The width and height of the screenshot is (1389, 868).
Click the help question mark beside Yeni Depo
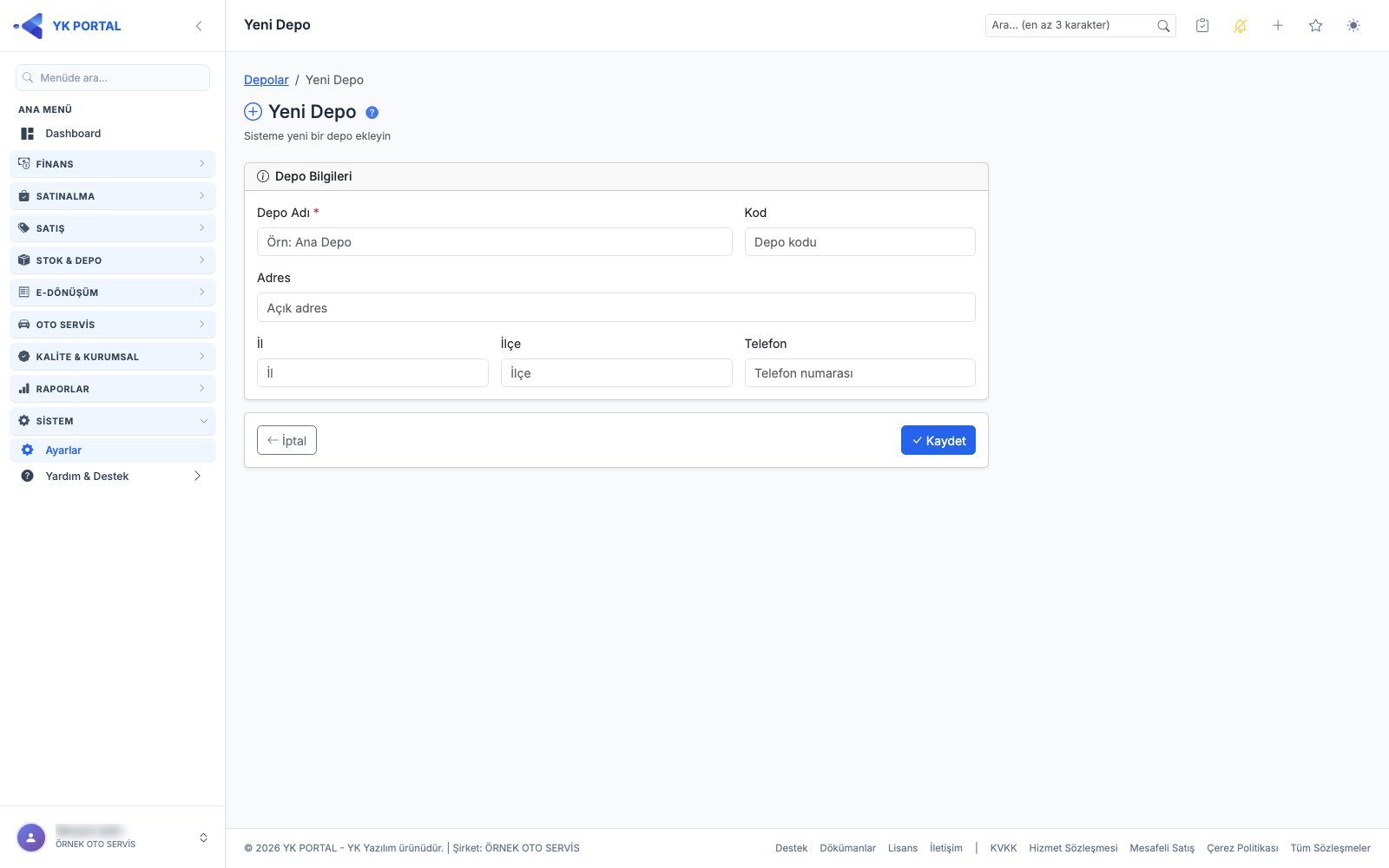[x=372, y=112]
